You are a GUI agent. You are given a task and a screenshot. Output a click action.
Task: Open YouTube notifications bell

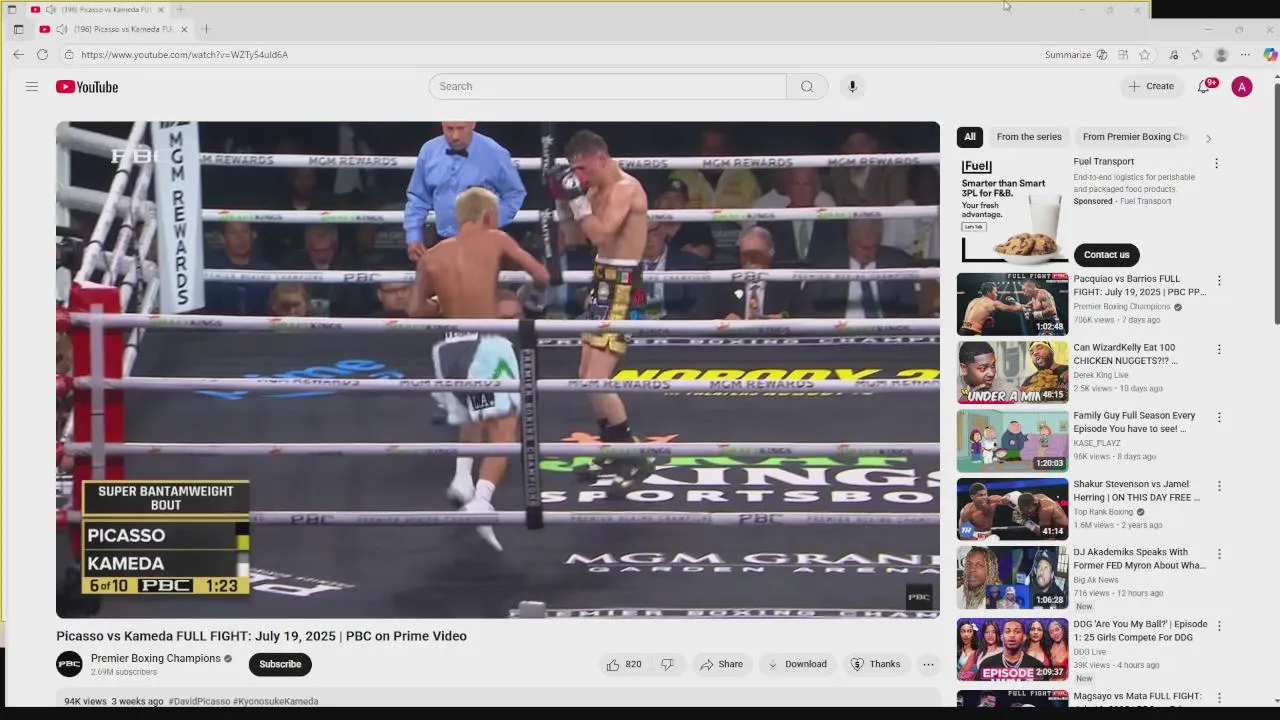click(x=1204, y=86)
